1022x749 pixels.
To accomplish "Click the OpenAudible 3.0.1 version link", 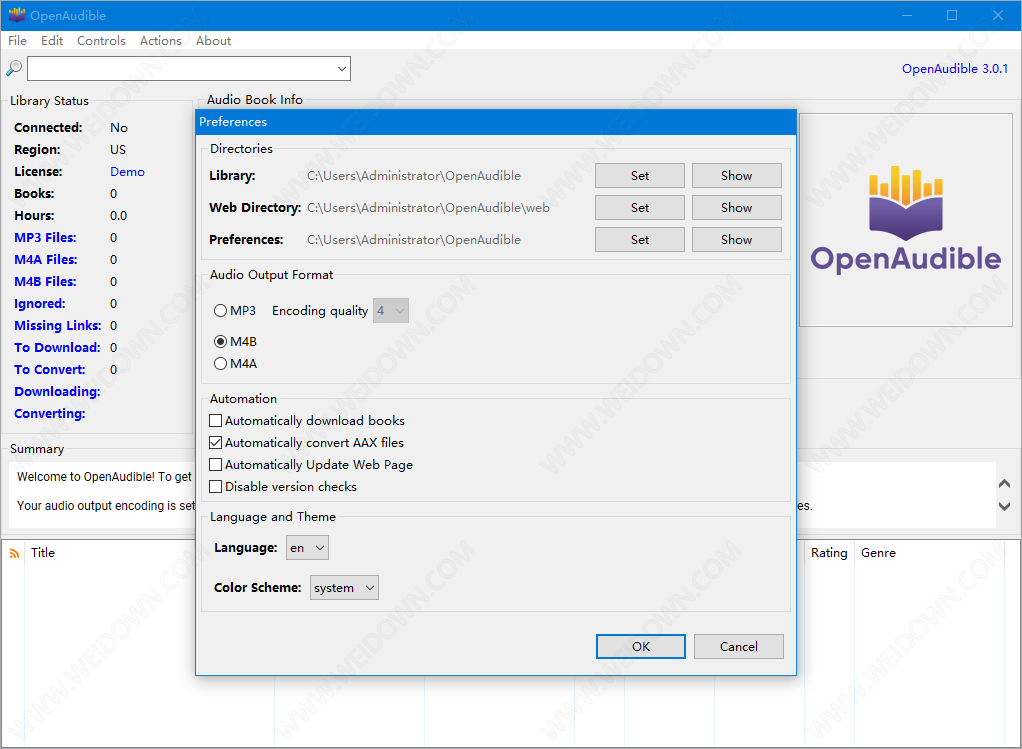I will click(x=955, y=68).
